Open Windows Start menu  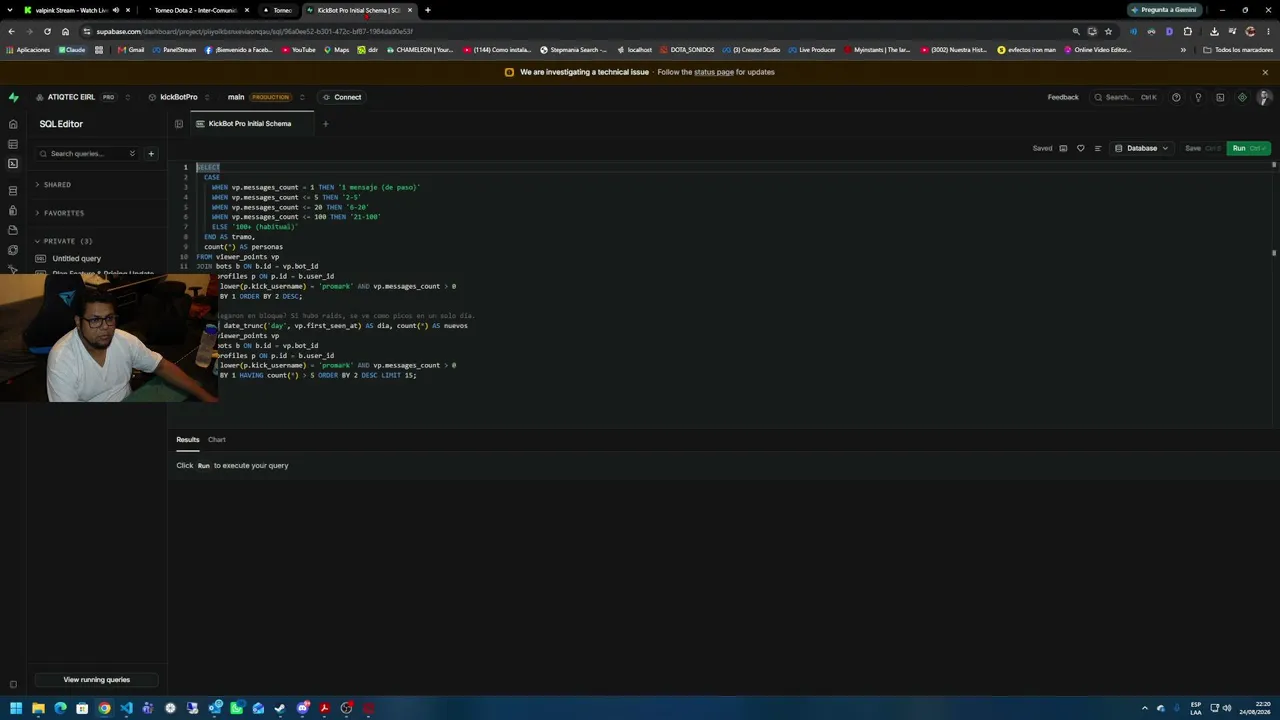(x=16, y=709)
